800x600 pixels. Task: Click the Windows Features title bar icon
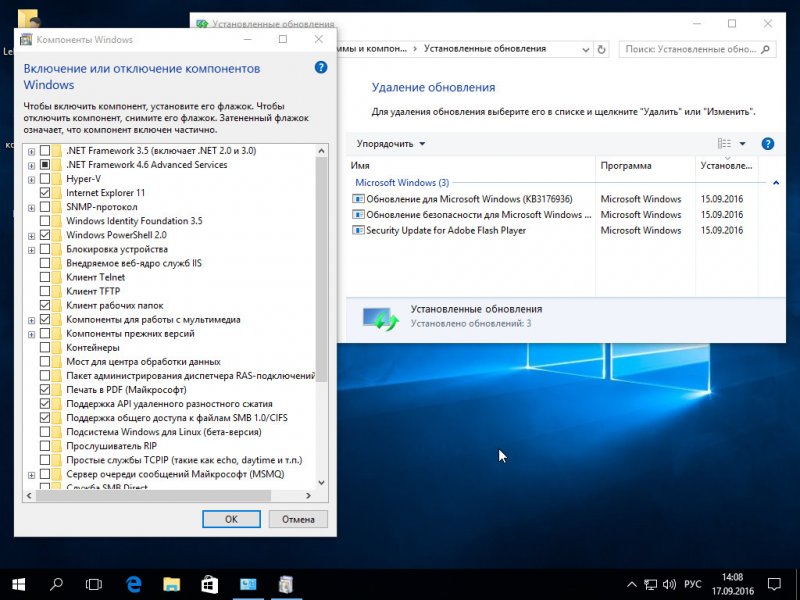pyautogui.click(x=26, y=40)
